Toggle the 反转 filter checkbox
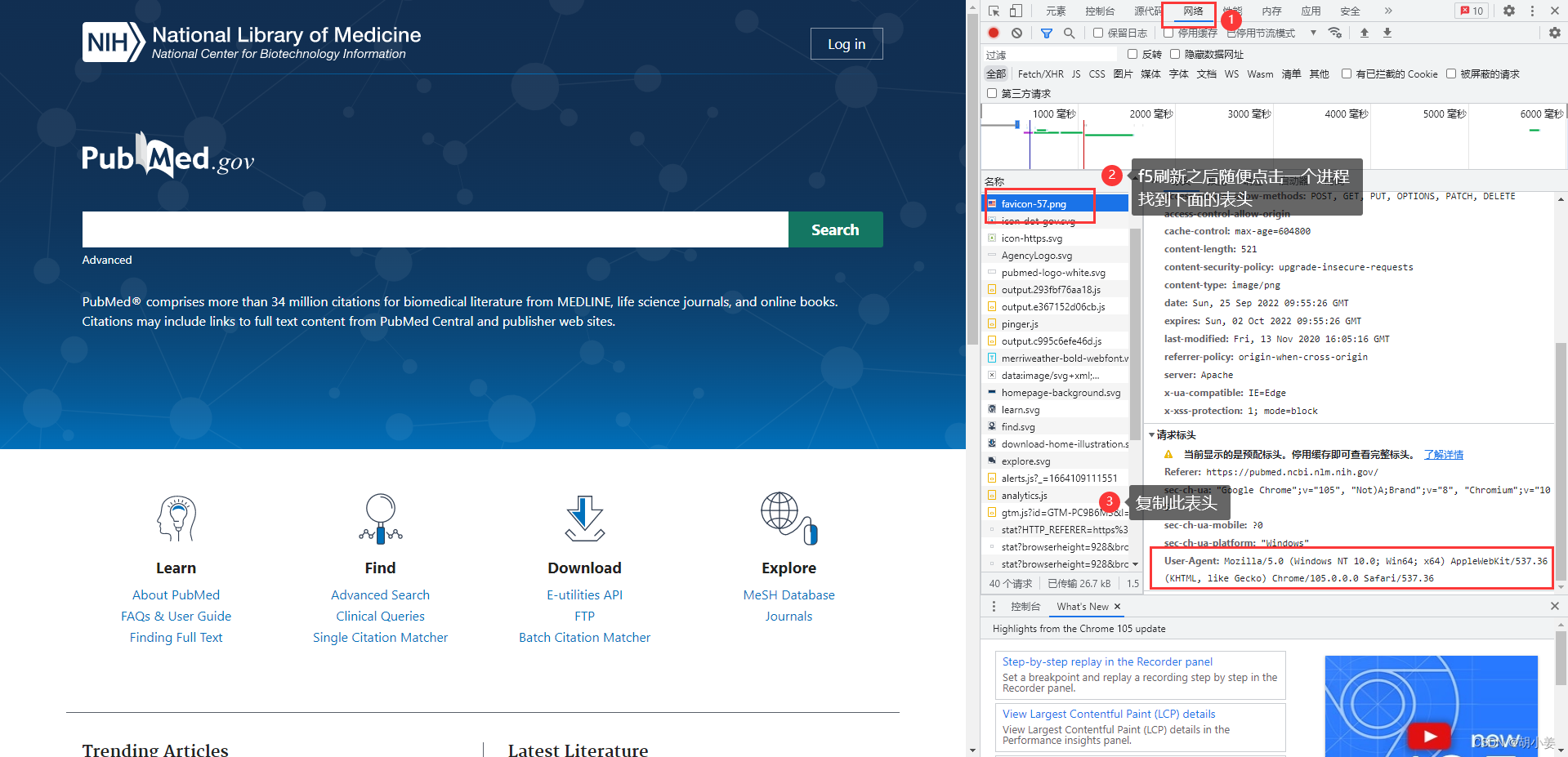 [1132, 54]
